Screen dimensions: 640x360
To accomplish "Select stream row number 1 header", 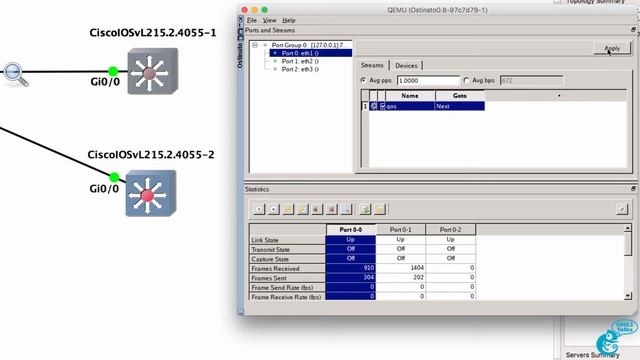I will (365, 106).
